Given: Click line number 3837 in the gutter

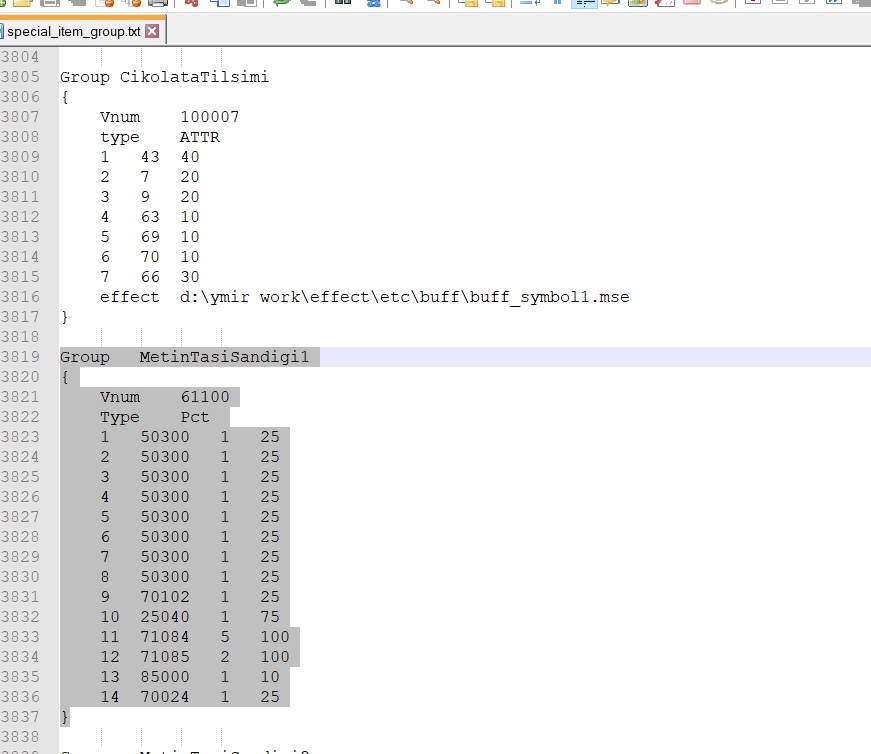Looking at the screenshot, I should click(x=20, y=717).
